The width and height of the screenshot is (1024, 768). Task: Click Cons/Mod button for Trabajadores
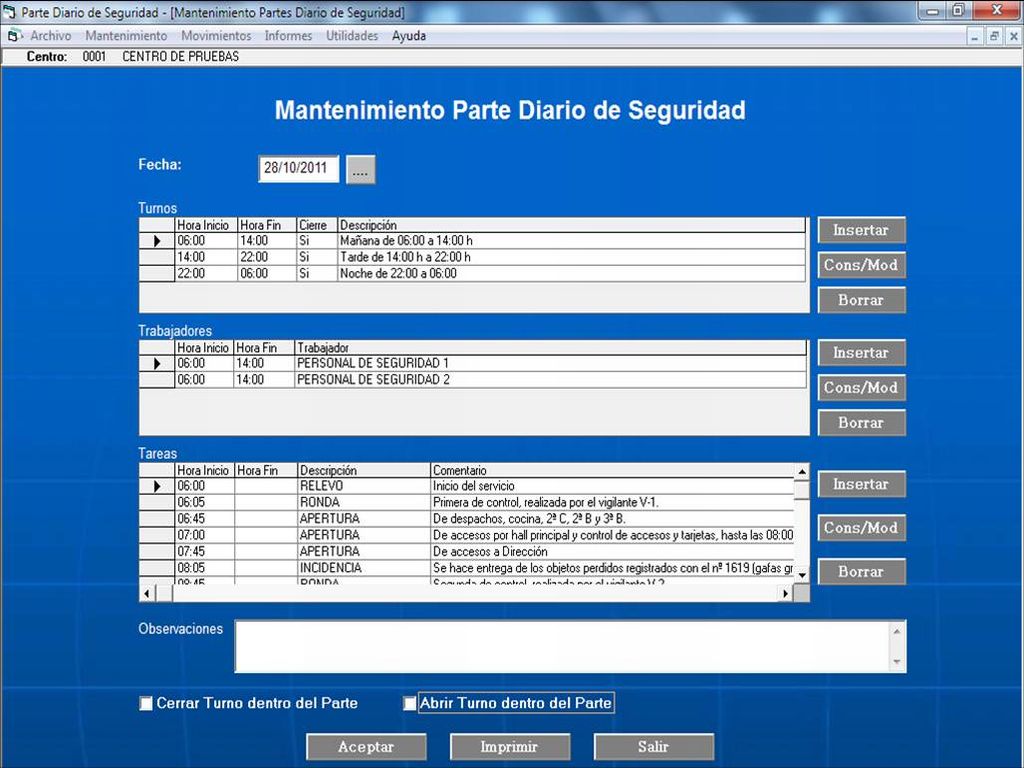pos(861,388)
